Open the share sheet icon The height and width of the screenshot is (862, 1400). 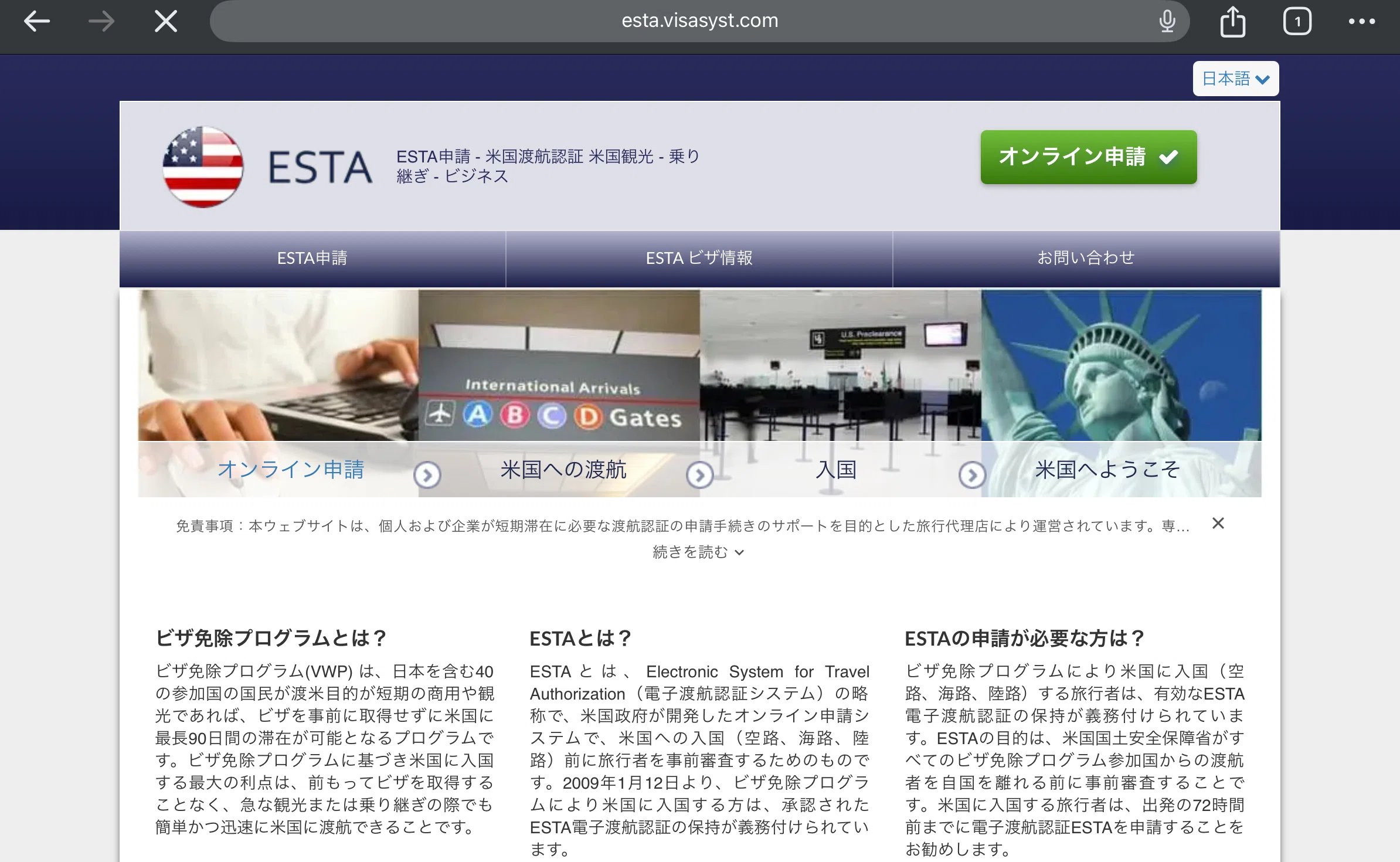1232,22
